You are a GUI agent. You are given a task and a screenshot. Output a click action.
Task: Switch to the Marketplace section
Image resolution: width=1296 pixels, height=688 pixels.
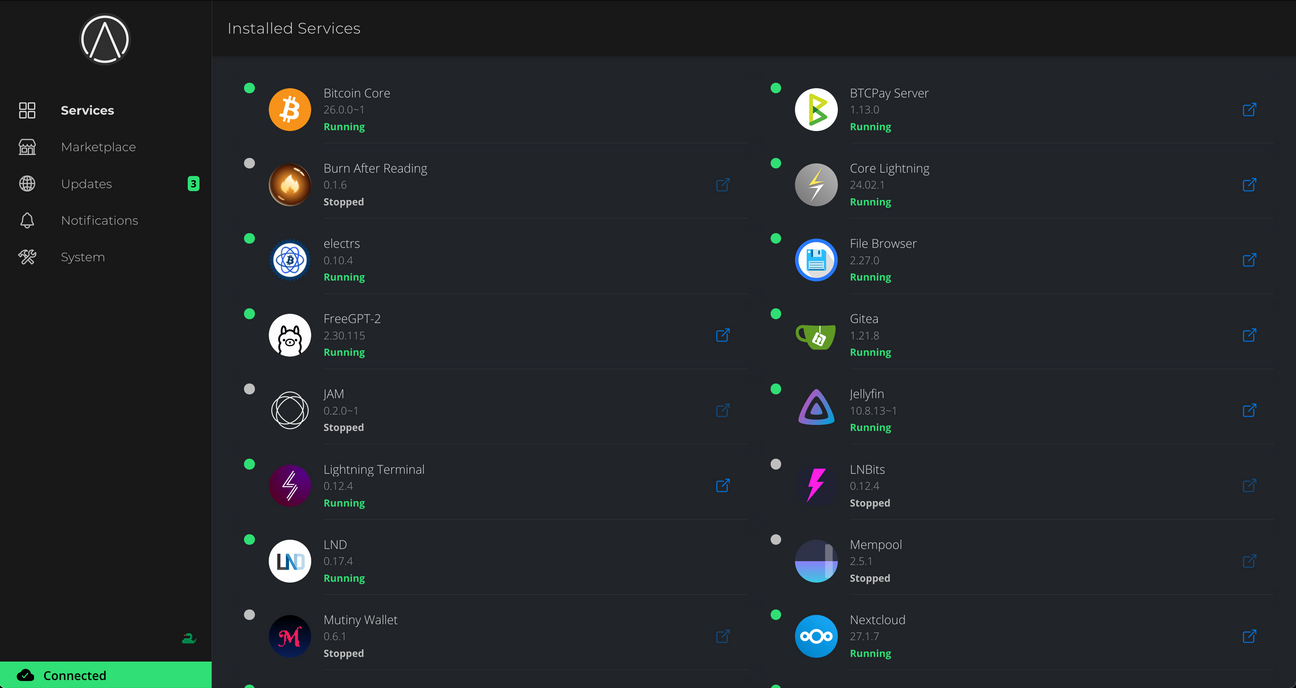[98, 146]
